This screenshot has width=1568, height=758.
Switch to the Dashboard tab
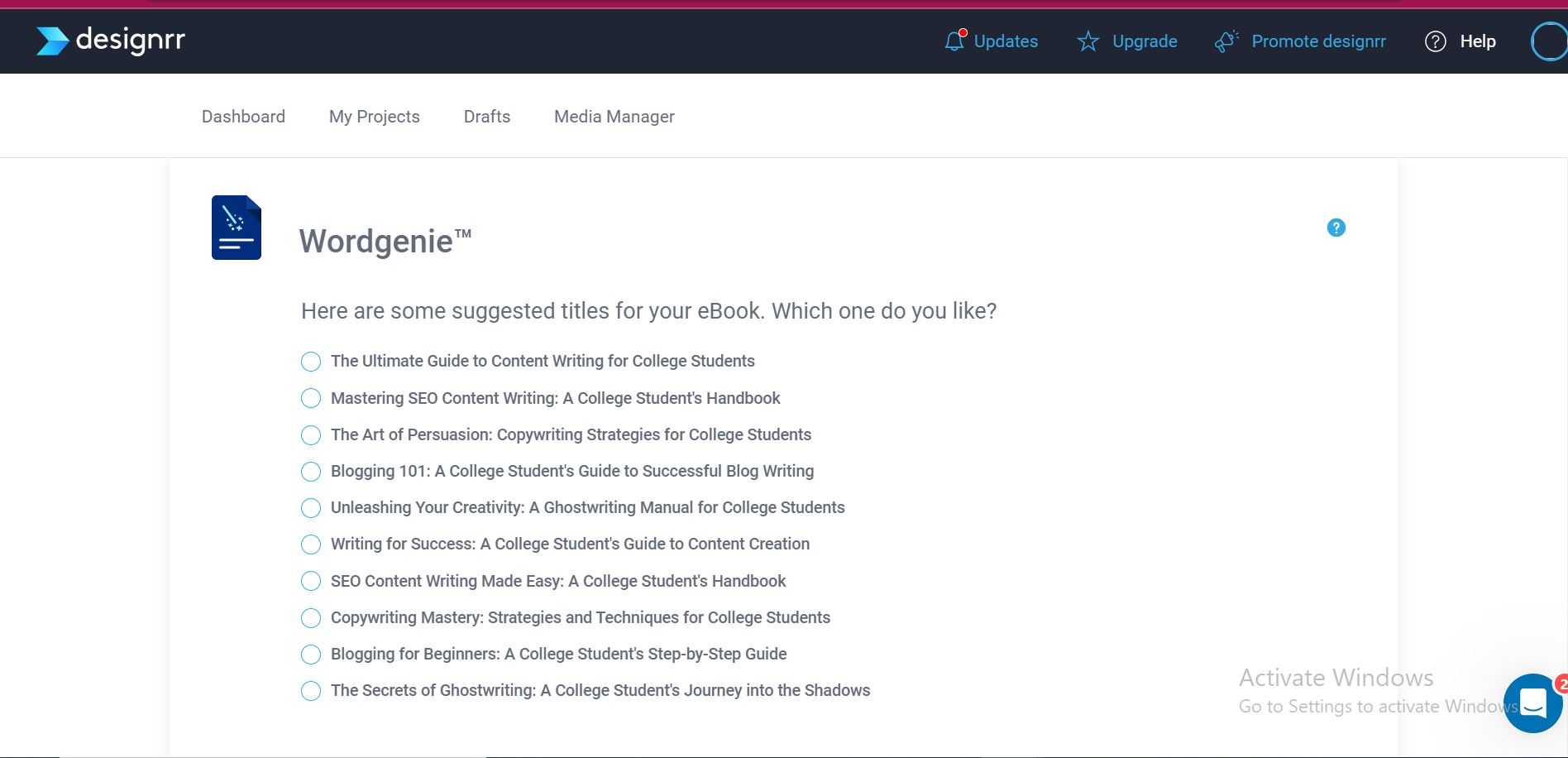pyautogui.click(x=243, y=116)
